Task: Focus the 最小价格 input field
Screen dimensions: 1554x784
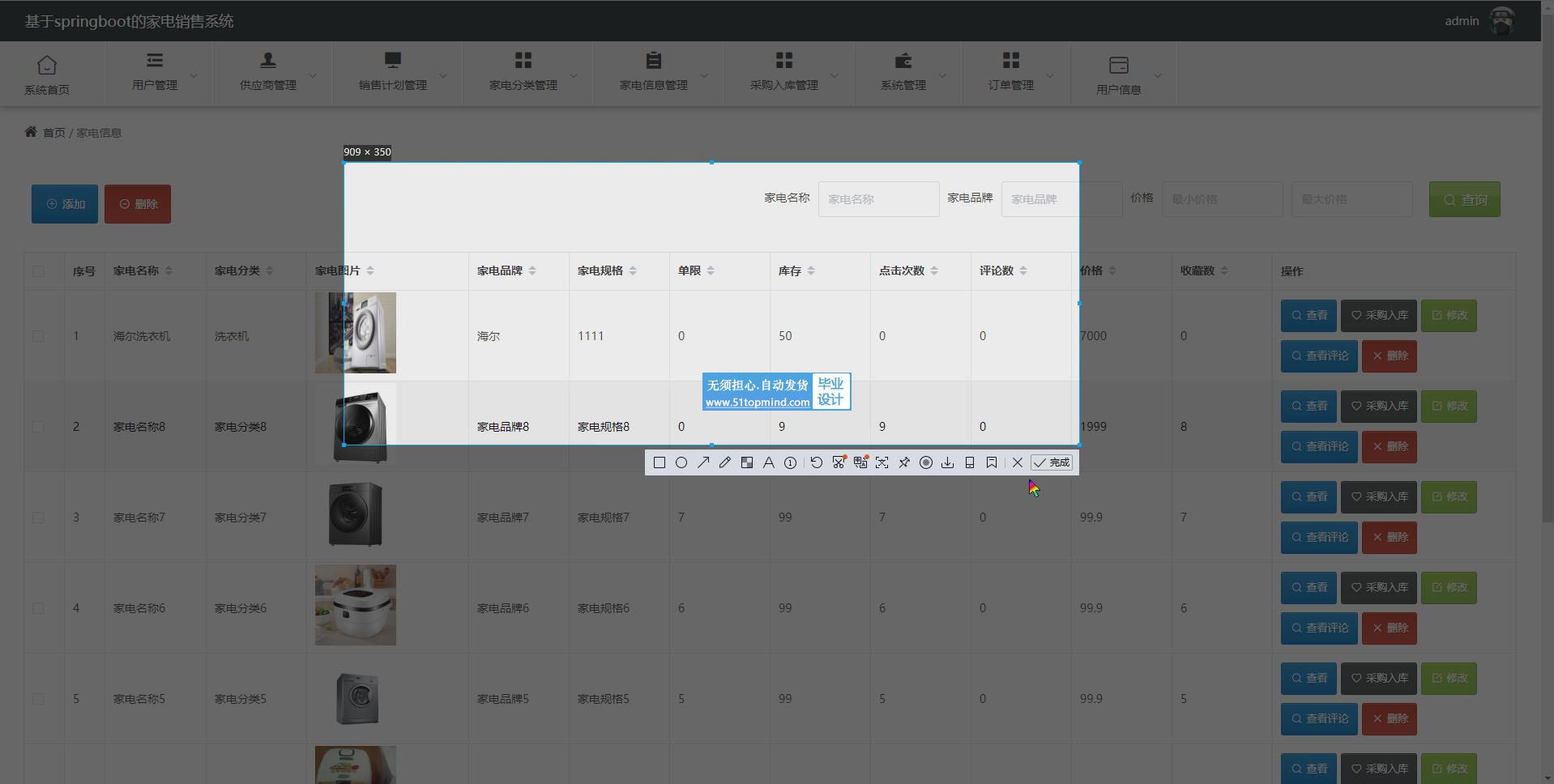Action: click(x=1223, y=199)
